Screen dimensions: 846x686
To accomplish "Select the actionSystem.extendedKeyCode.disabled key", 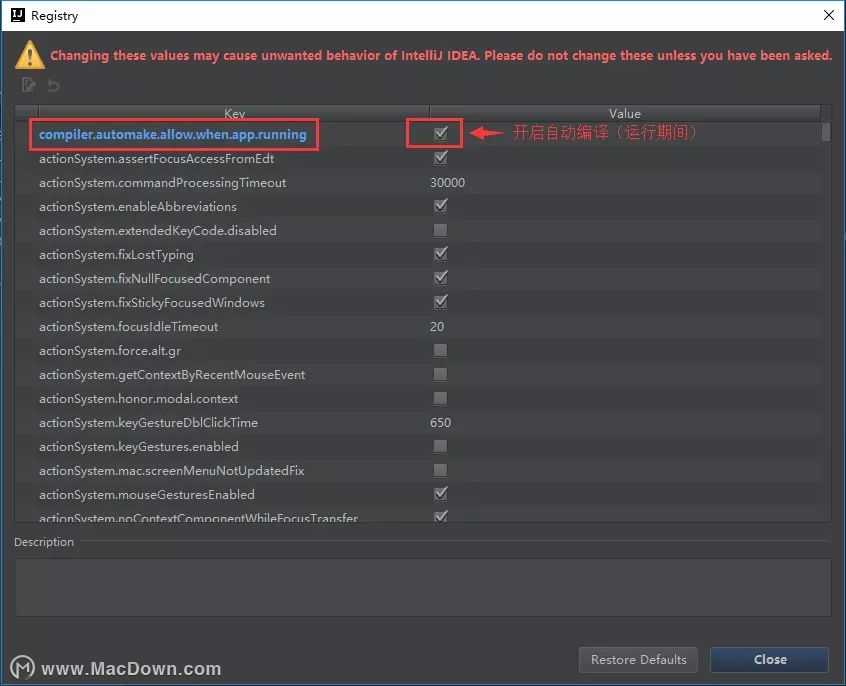I will click(158, 230).
